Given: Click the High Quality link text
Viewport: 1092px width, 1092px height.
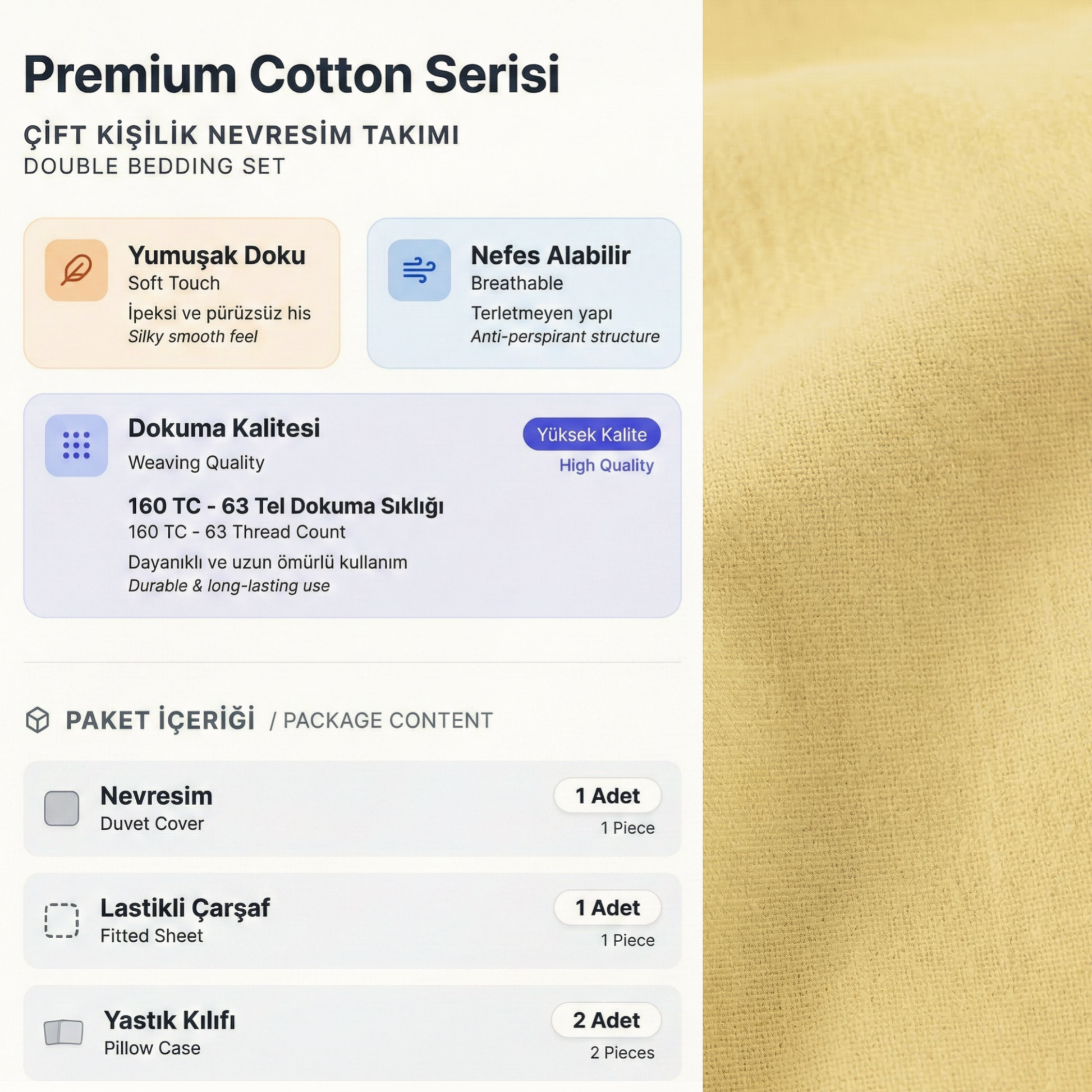Looking at the screenshot, I should pyautogui.click(x=606, y=465).
